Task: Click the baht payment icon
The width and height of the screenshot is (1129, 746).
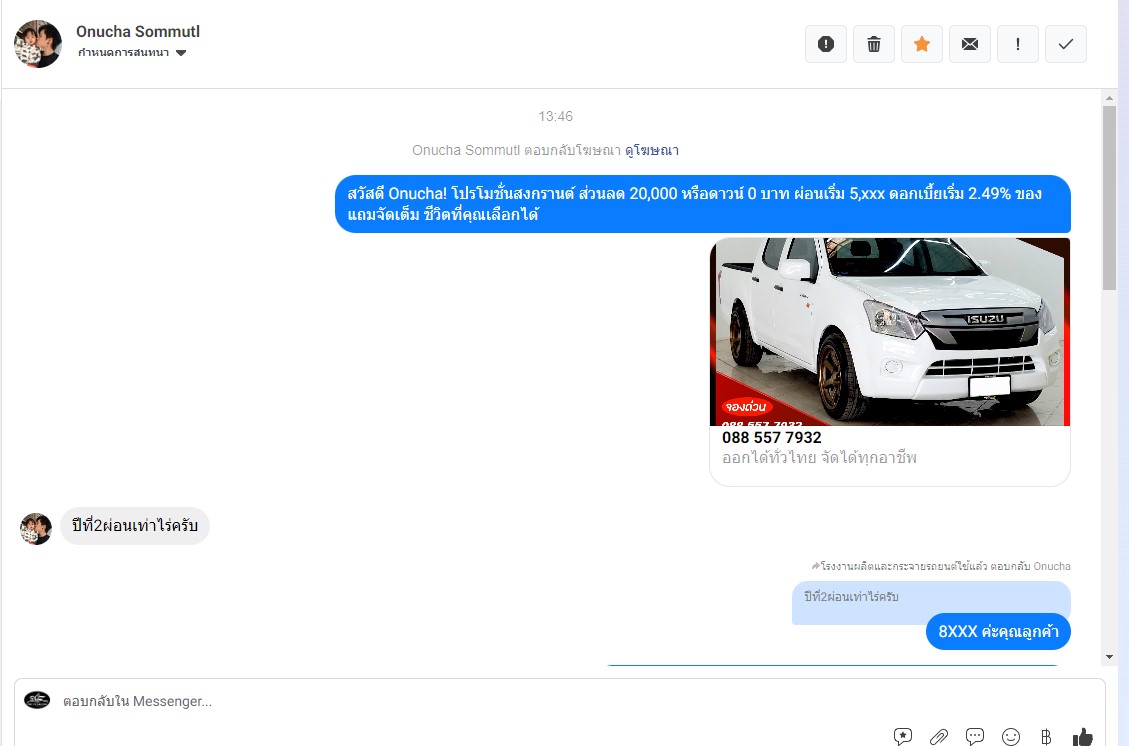Action: coord(1046,736)
